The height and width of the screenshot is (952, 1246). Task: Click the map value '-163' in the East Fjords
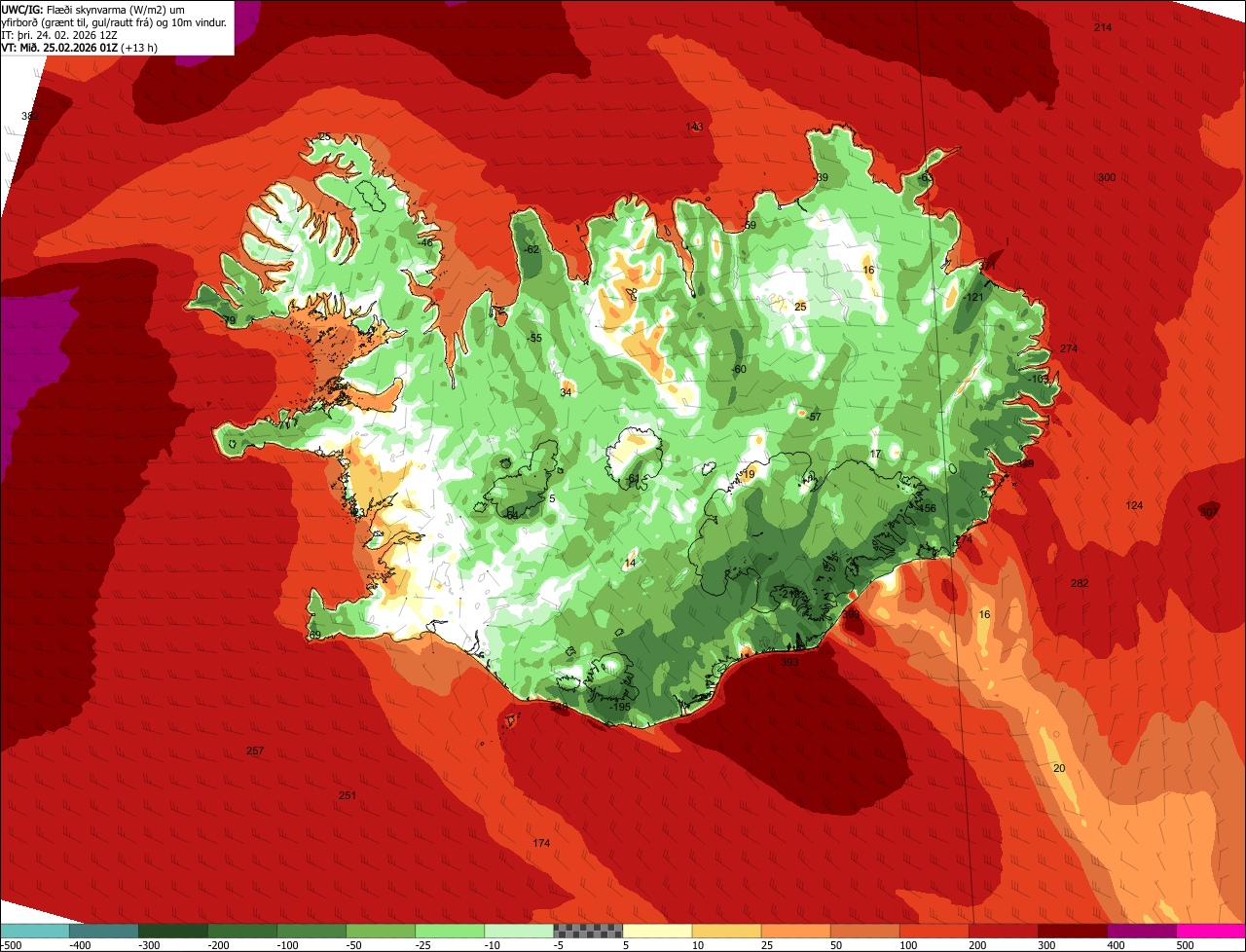click(x=1040, y=378)
